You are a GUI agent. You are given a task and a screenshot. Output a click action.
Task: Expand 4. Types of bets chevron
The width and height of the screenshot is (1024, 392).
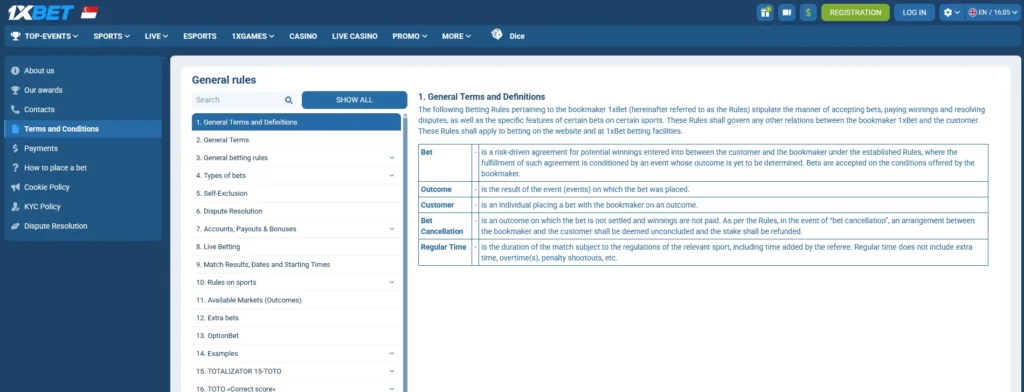(x=392, y=176)
